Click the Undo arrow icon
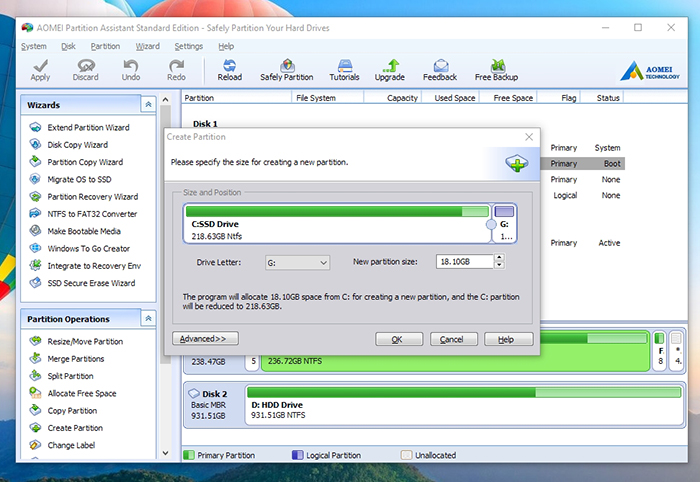The width and height of the screenshot is (700, 482). tap(131, 66)
